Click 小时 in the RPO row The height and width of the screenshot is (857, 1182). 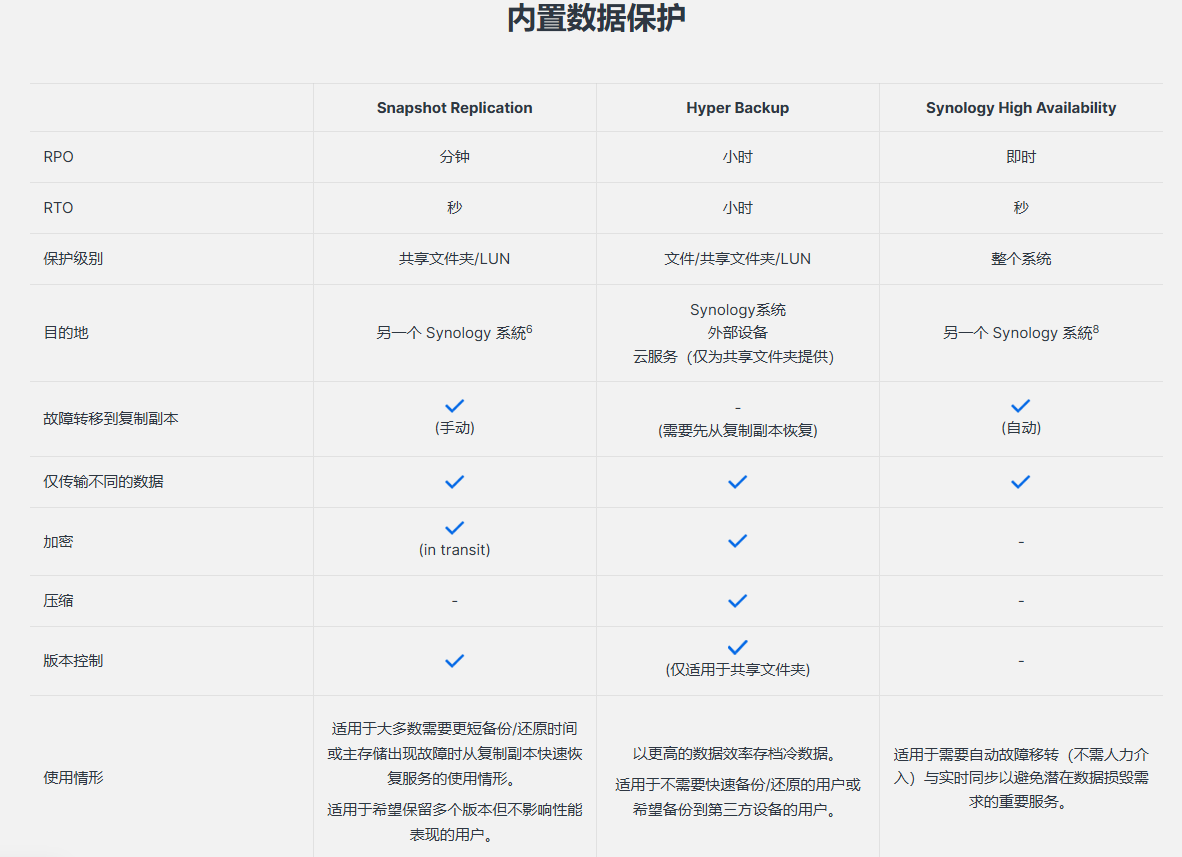tap(737, 157)
